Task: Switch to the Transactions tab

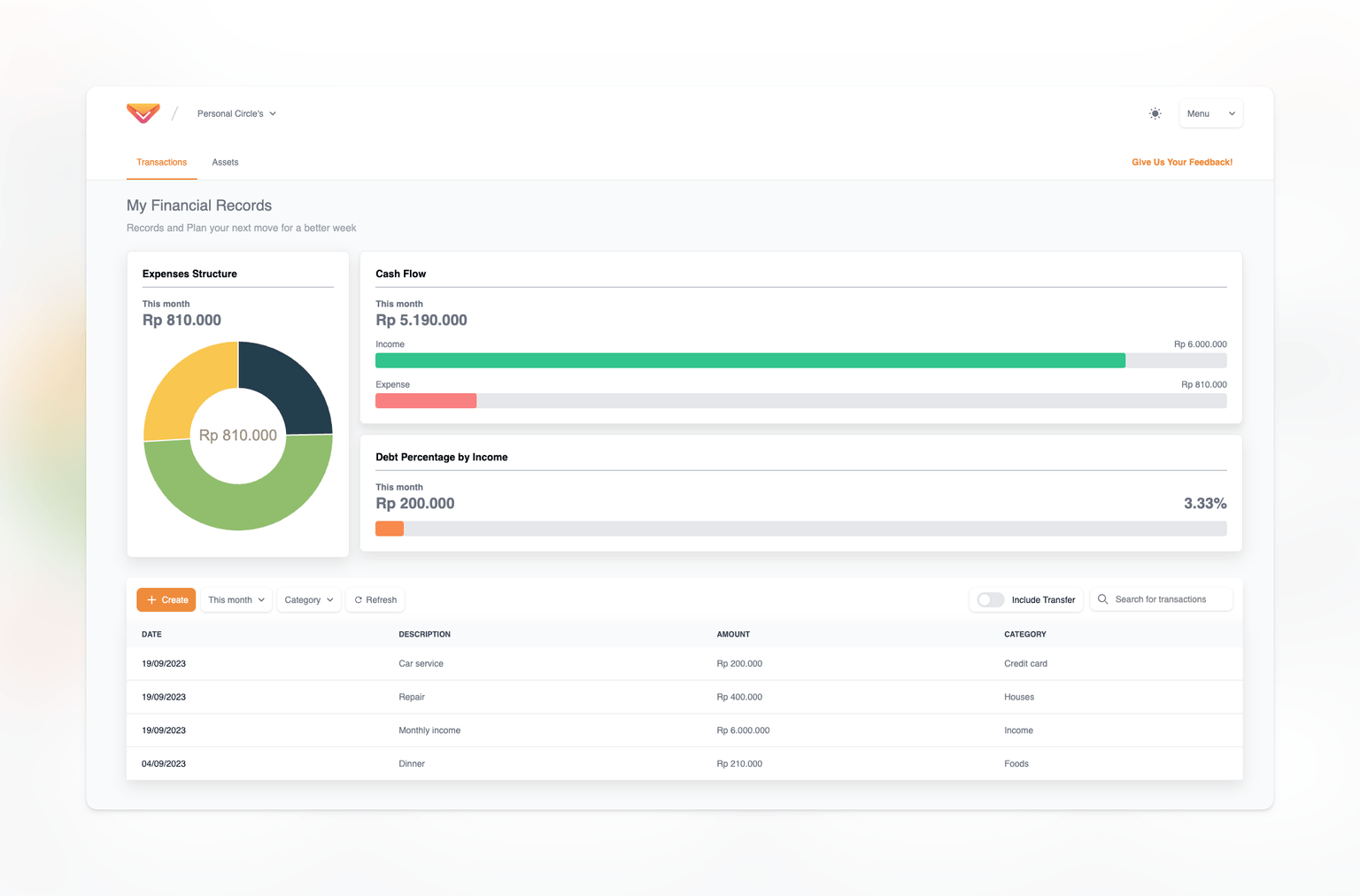Action: click(161, 162)
